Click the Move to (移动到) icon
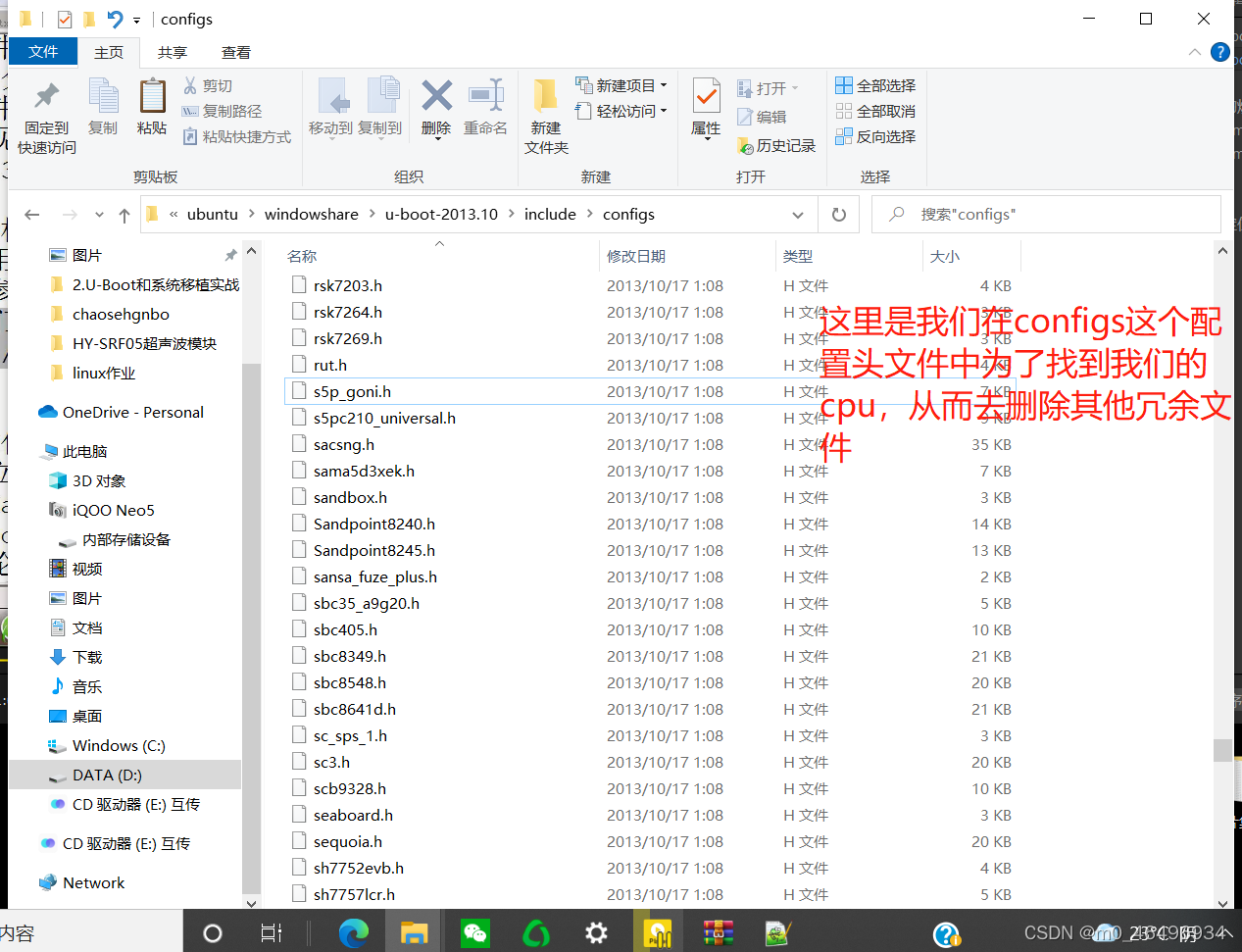 tap(331, 96)
